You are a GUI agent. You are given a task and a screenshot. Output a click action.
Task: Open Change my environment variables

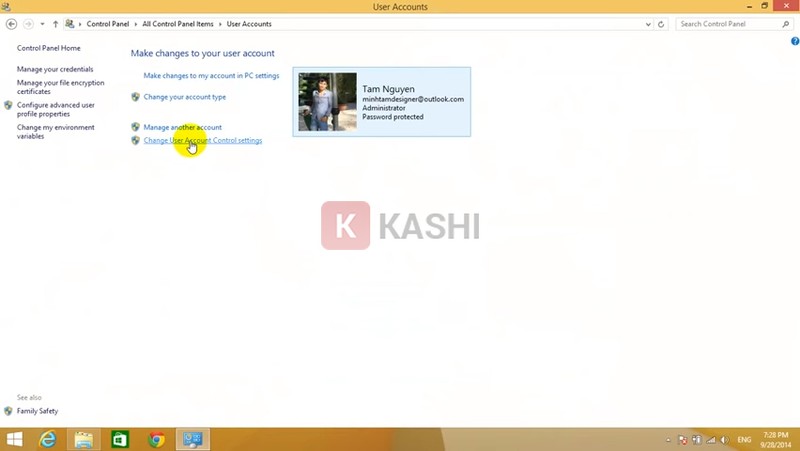pyautogui.click(x=56, y=132)
